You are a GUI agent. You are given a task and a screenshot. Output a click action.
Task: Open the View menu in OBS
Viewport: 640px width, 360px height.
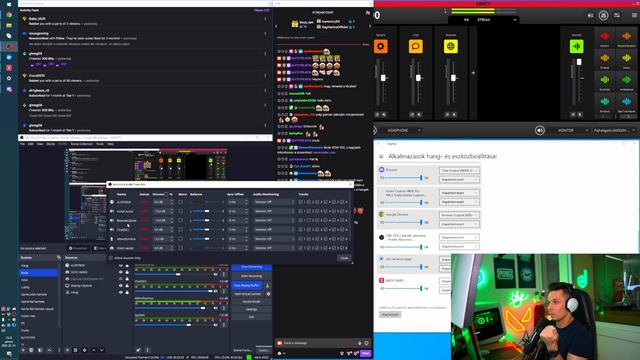[40, 144]
